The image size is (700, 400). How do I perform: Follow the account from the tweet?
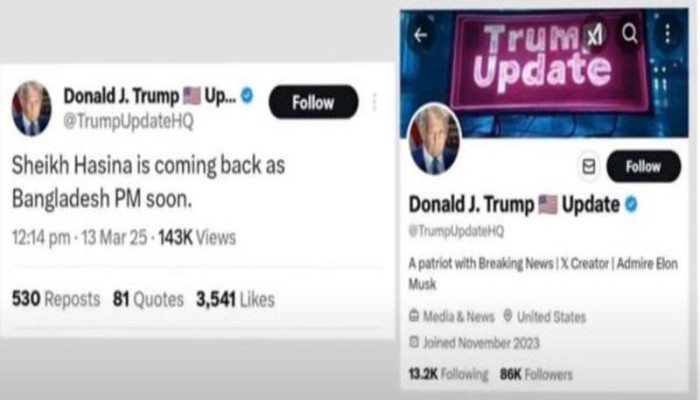pos(313,102)
